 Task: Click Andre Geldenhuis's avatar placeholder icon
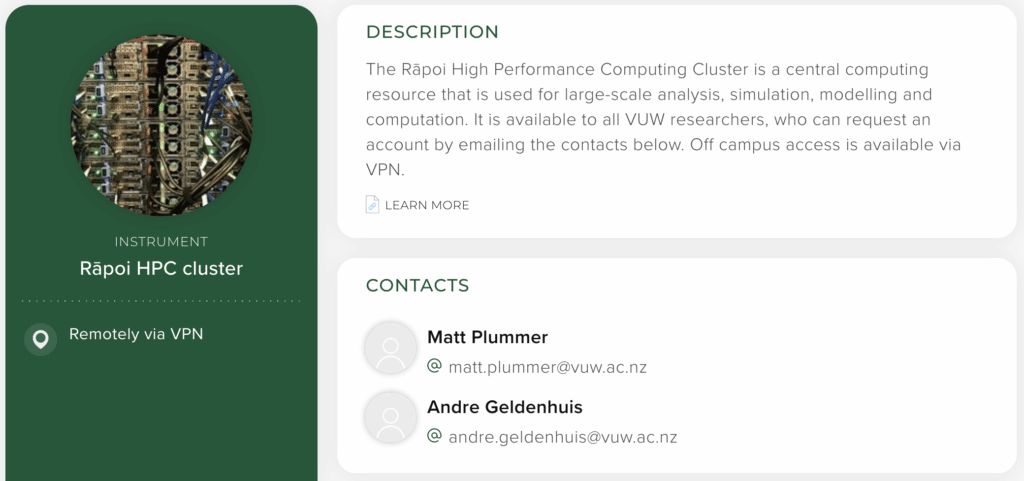click(x=391, y=418)
